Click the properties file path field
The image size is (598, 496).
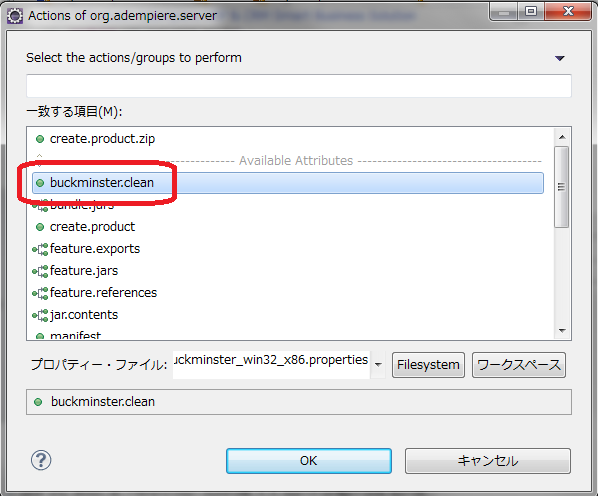click(x=271, y=365)
